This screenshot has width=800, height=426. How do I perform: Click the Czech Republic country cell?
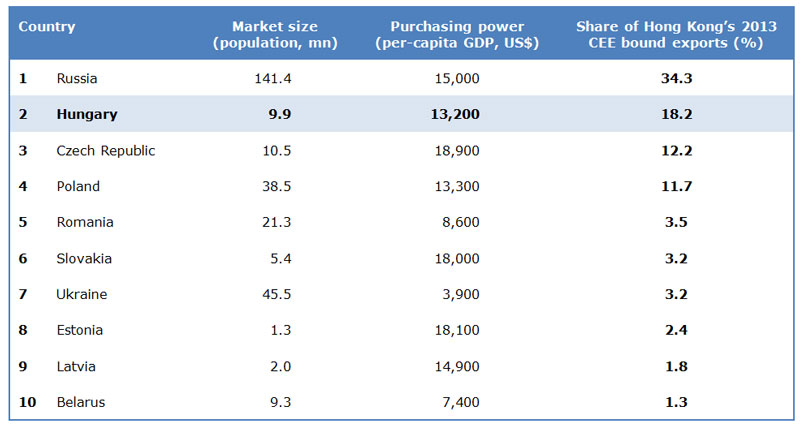[106, 151]
